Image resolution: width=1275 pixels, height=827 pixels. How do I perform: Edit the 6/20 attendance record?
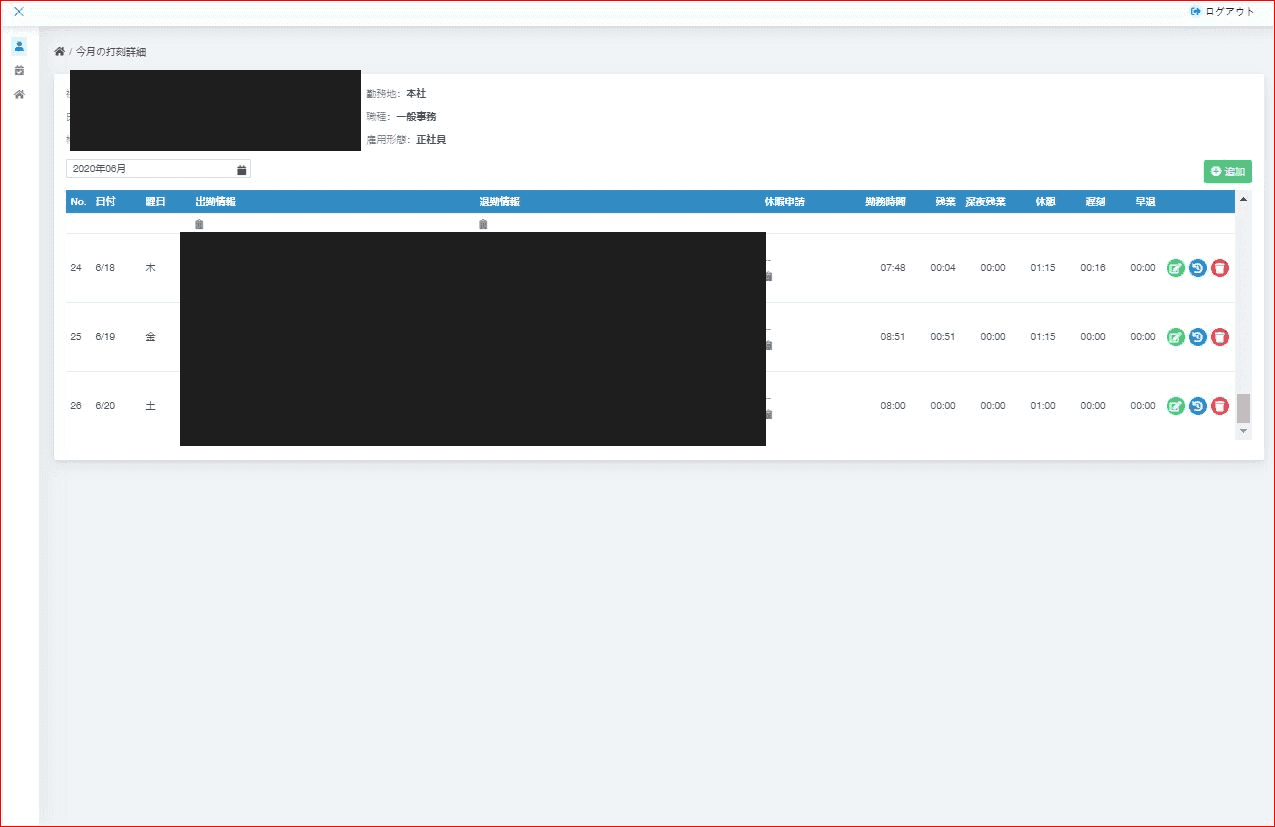tap(1176, 406)
